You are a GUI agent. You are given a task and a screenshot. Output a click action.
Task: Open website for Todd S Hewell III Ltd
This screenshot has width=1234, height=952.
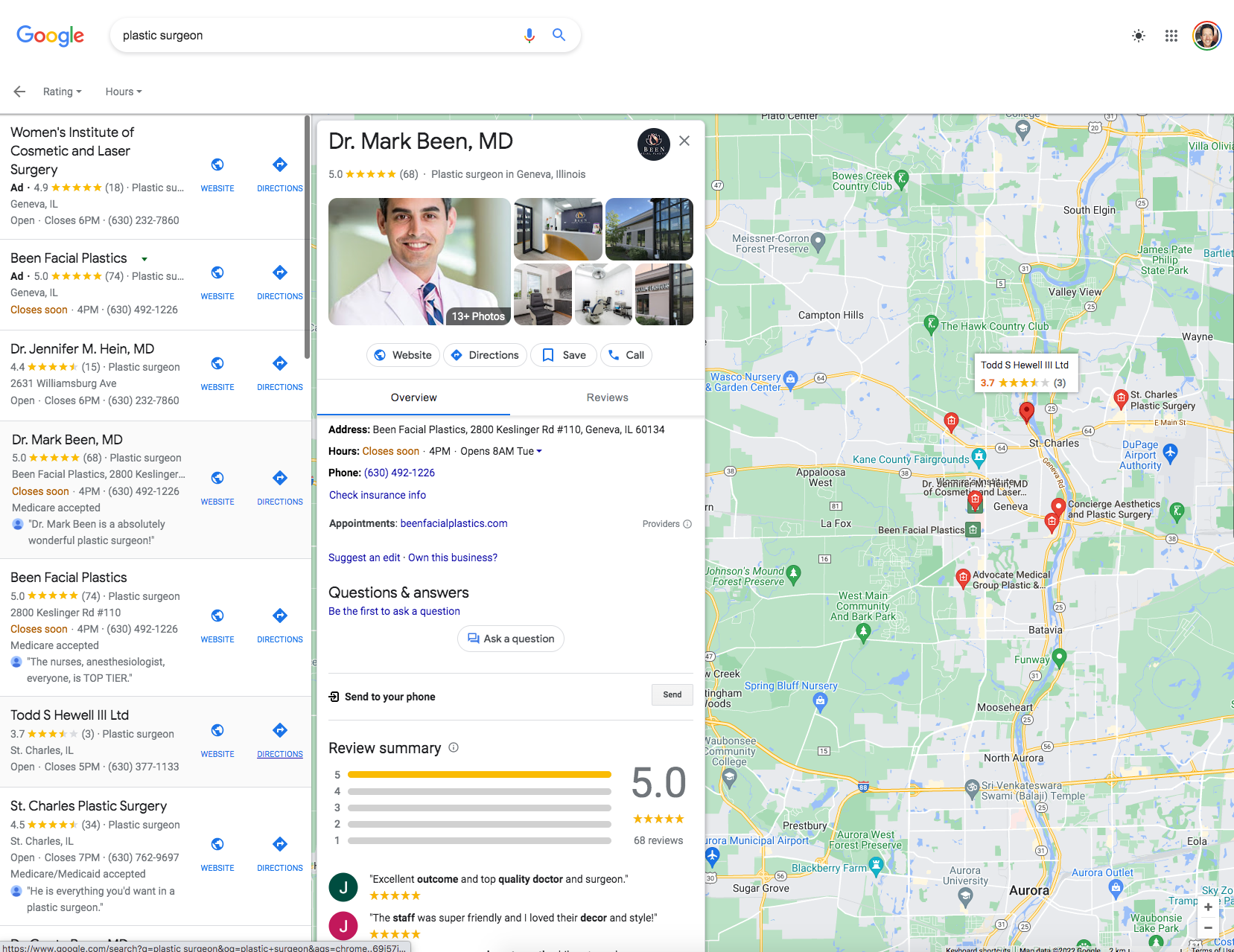click(x=217, y=740)
